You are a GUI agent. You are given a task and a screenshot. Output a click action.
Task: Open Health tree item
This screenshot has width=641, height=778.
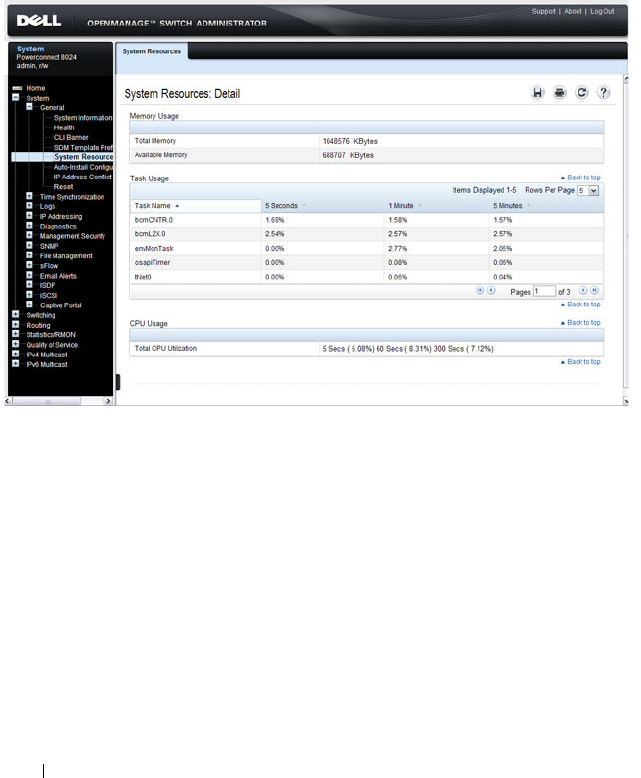64,128
